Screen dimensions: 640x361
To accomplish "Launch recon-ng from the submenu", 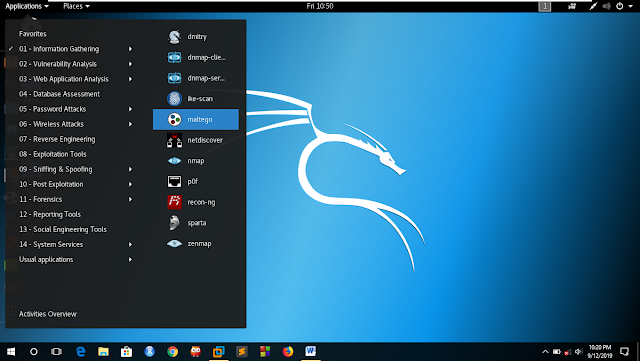I will pyautogui.click(x=196, y=202).
